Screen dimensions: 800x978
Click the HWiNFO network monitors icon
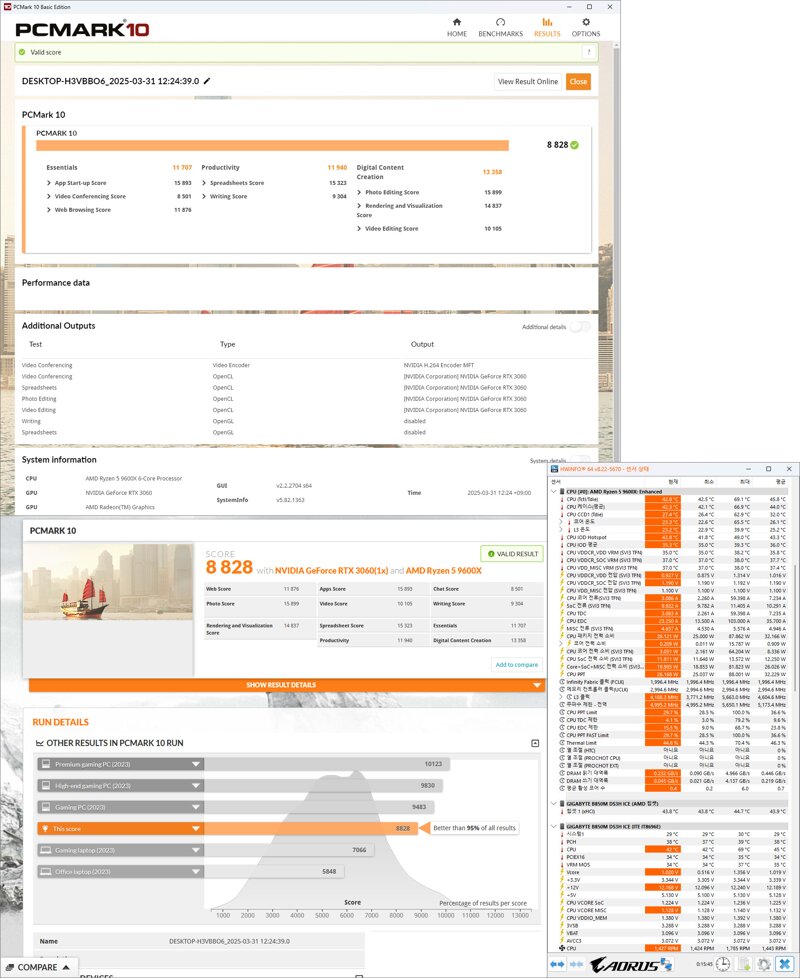tap(666, 965)
